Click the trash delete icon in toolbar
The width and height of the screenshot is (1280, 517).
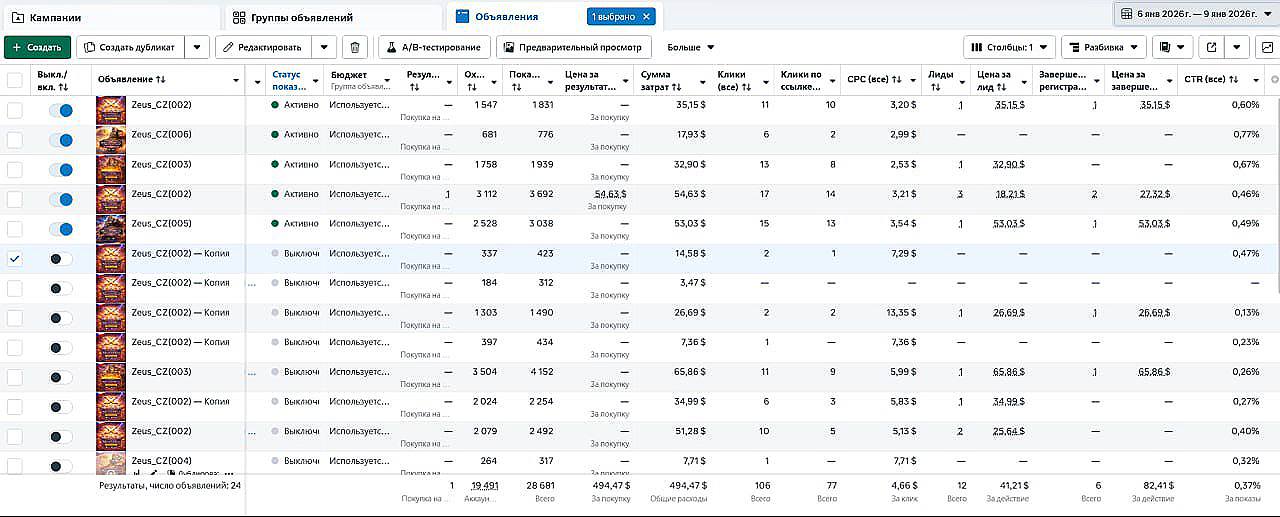[355, 47]
